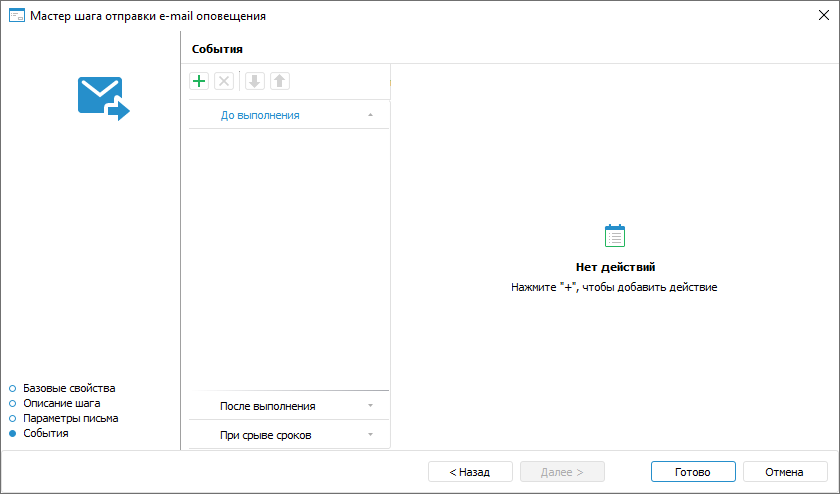Image resolution: width=840 pixels, height=494 pixels.
Task: Go to the Базовые свойства wizard step
Action: tap(69, 388)
